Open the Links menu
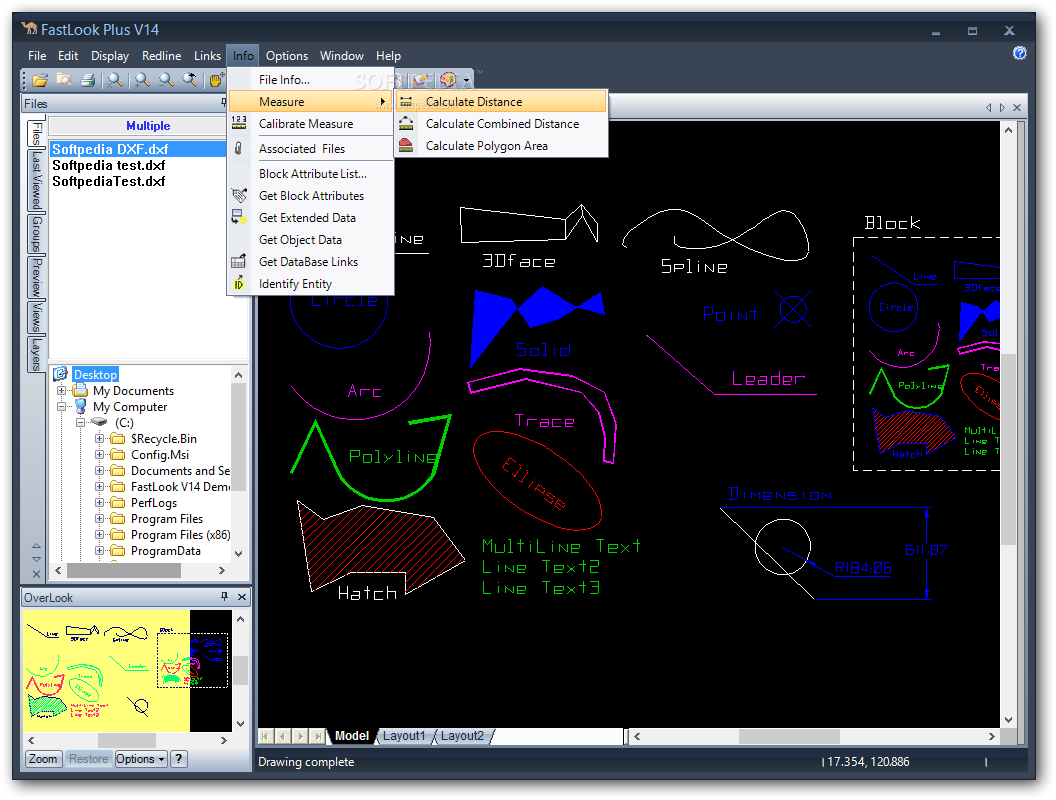 click(x=207, y=56)
